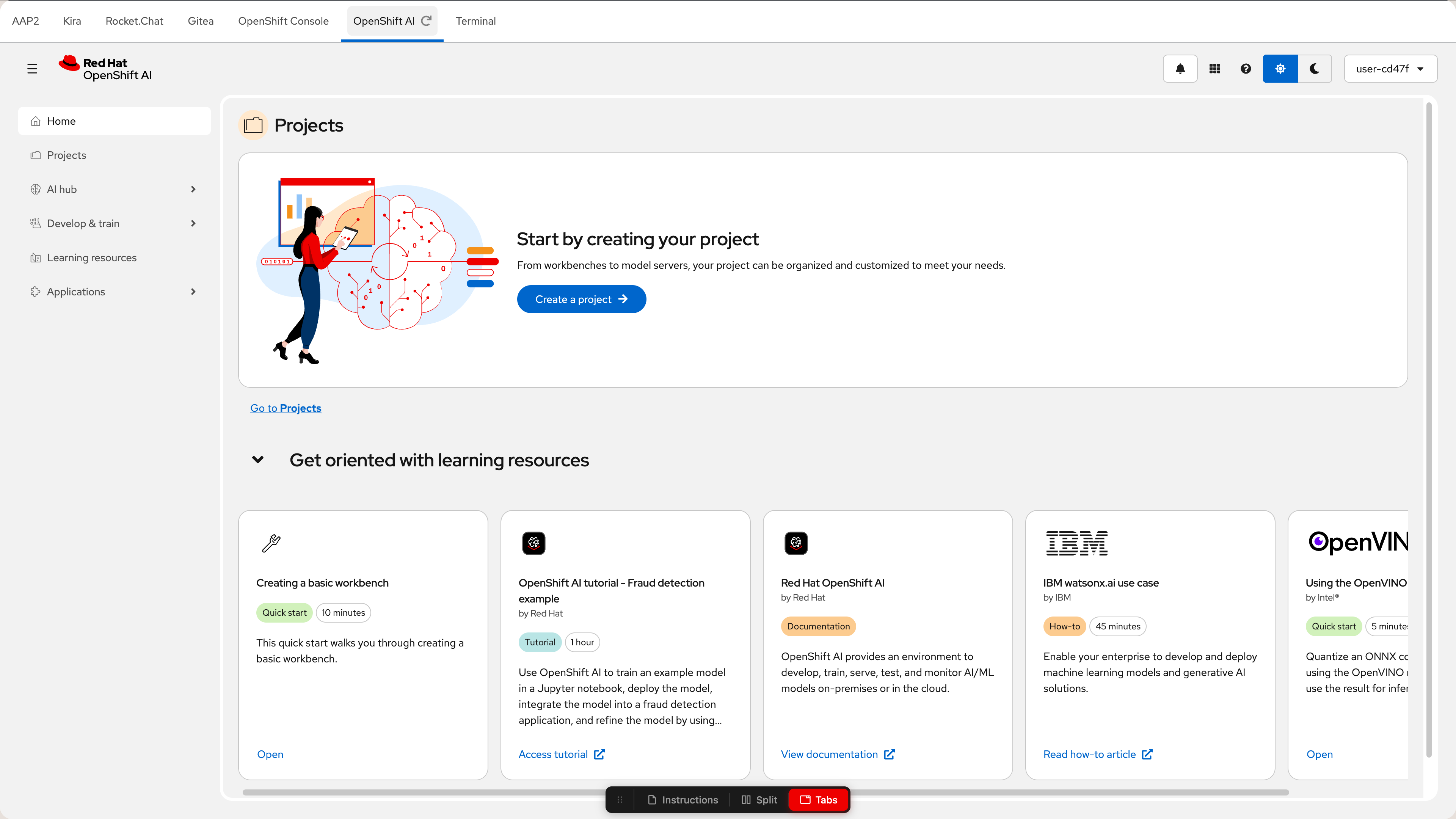Screen dimensions: 1456x819
Task: Click the Applications puzzle icon
Action: click(36, 292)
